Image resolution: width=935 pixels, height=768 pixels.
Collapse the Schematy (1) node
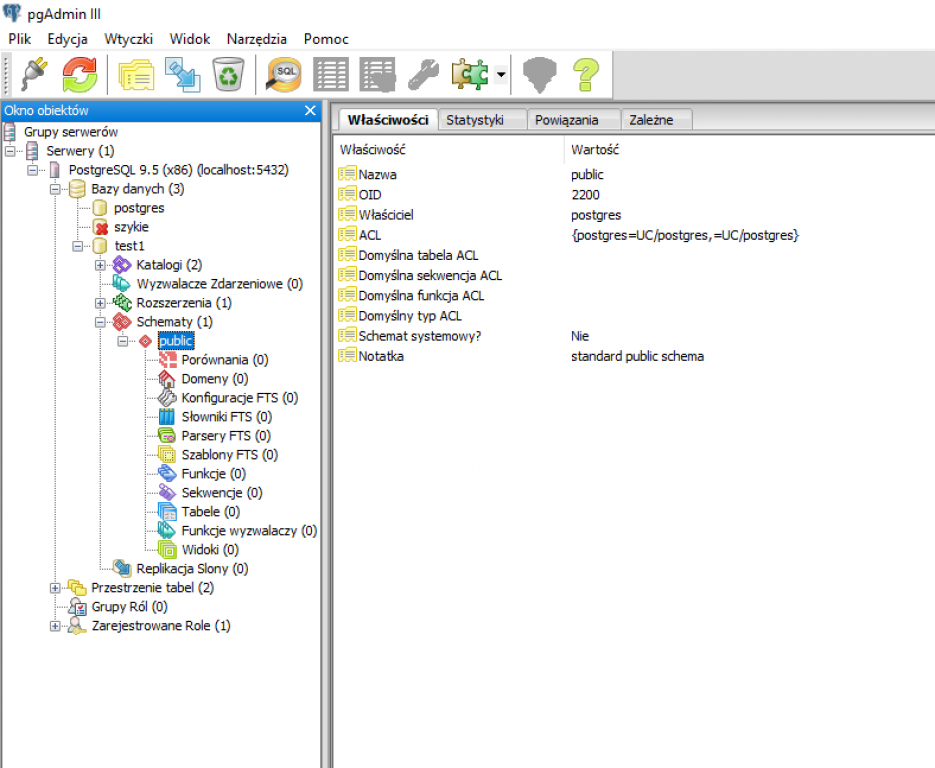101,322
